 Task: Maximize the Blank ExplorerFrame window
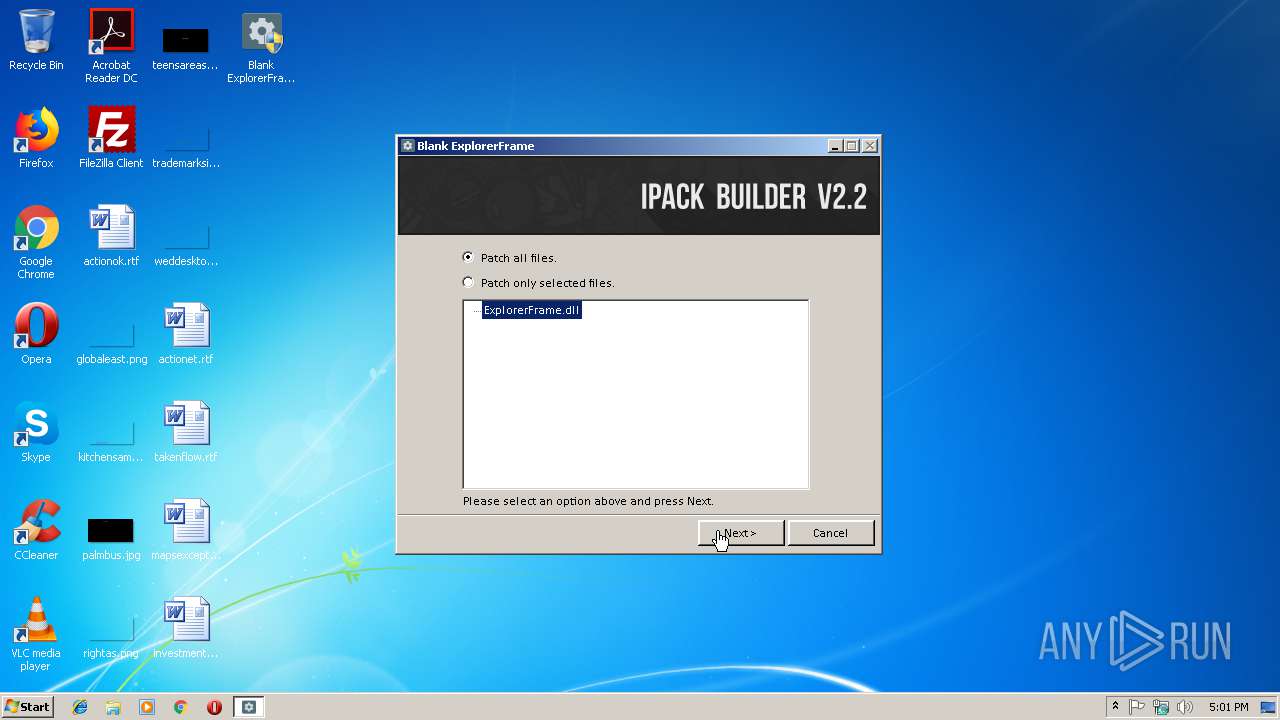click(x=852, y=146)
